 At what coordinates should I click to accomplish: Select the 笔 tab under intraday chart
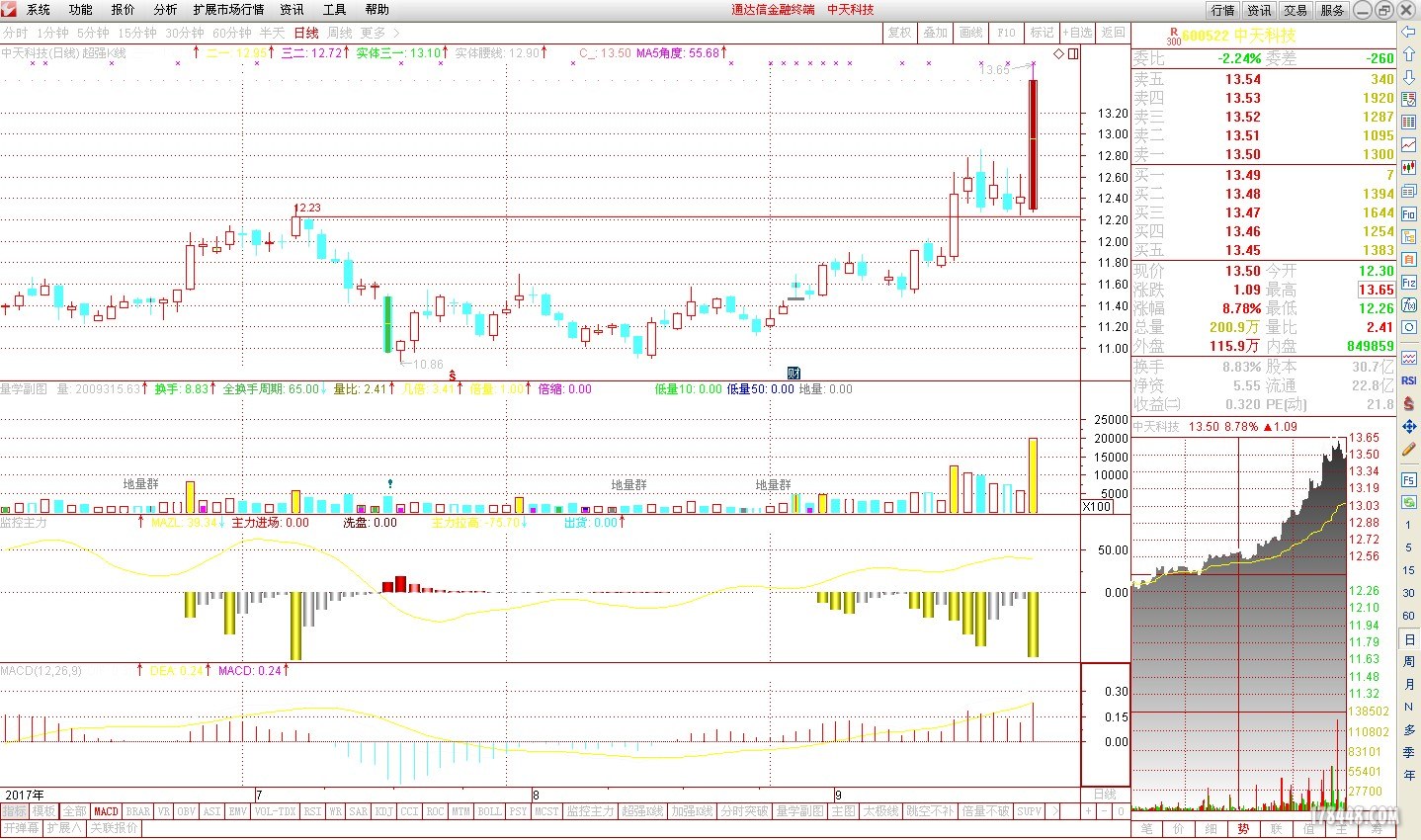(1146, 828)
